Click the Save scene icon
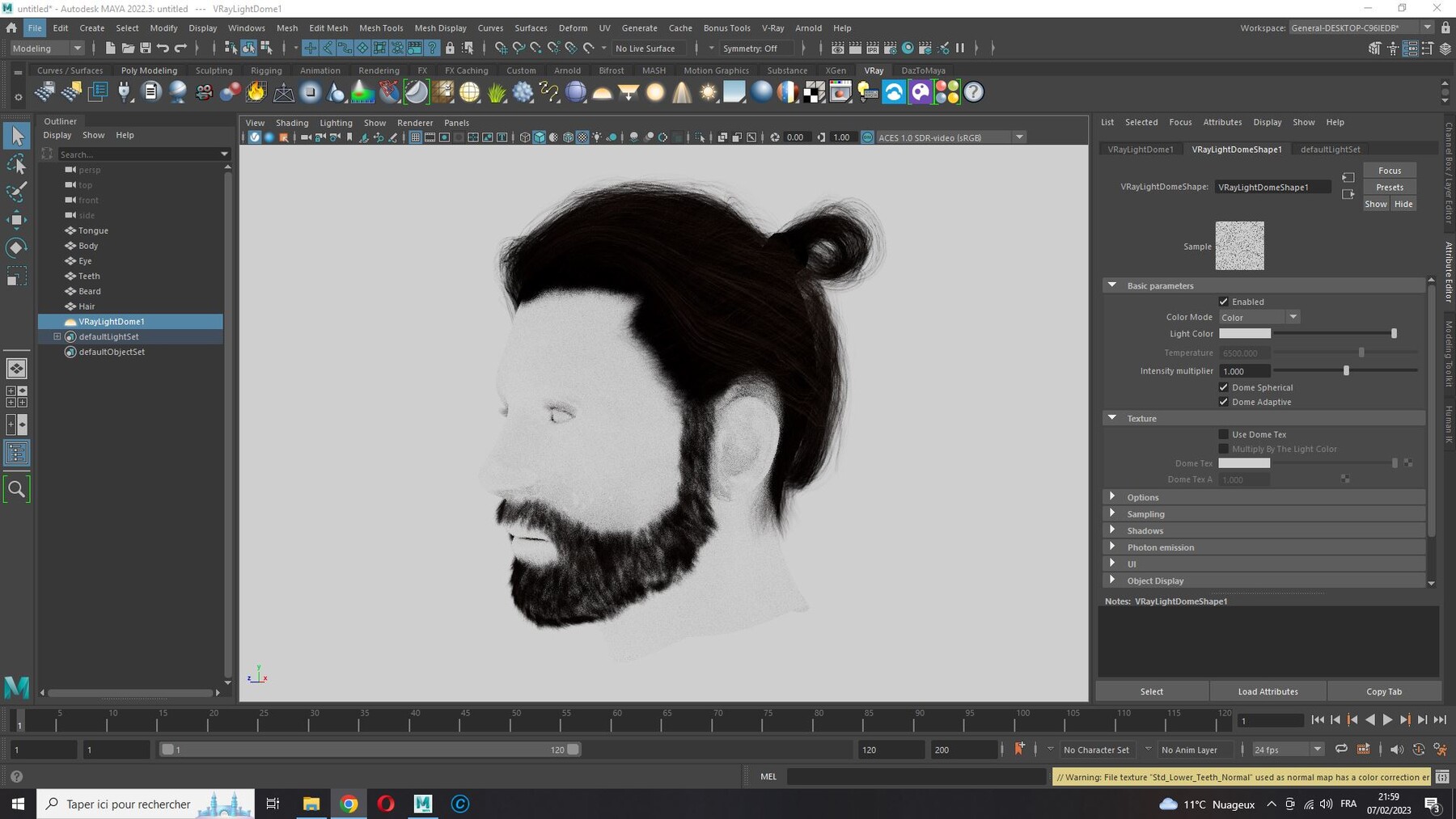This screenshot has height=819, width=1456. pyautogui.click(x=146, y=49)
